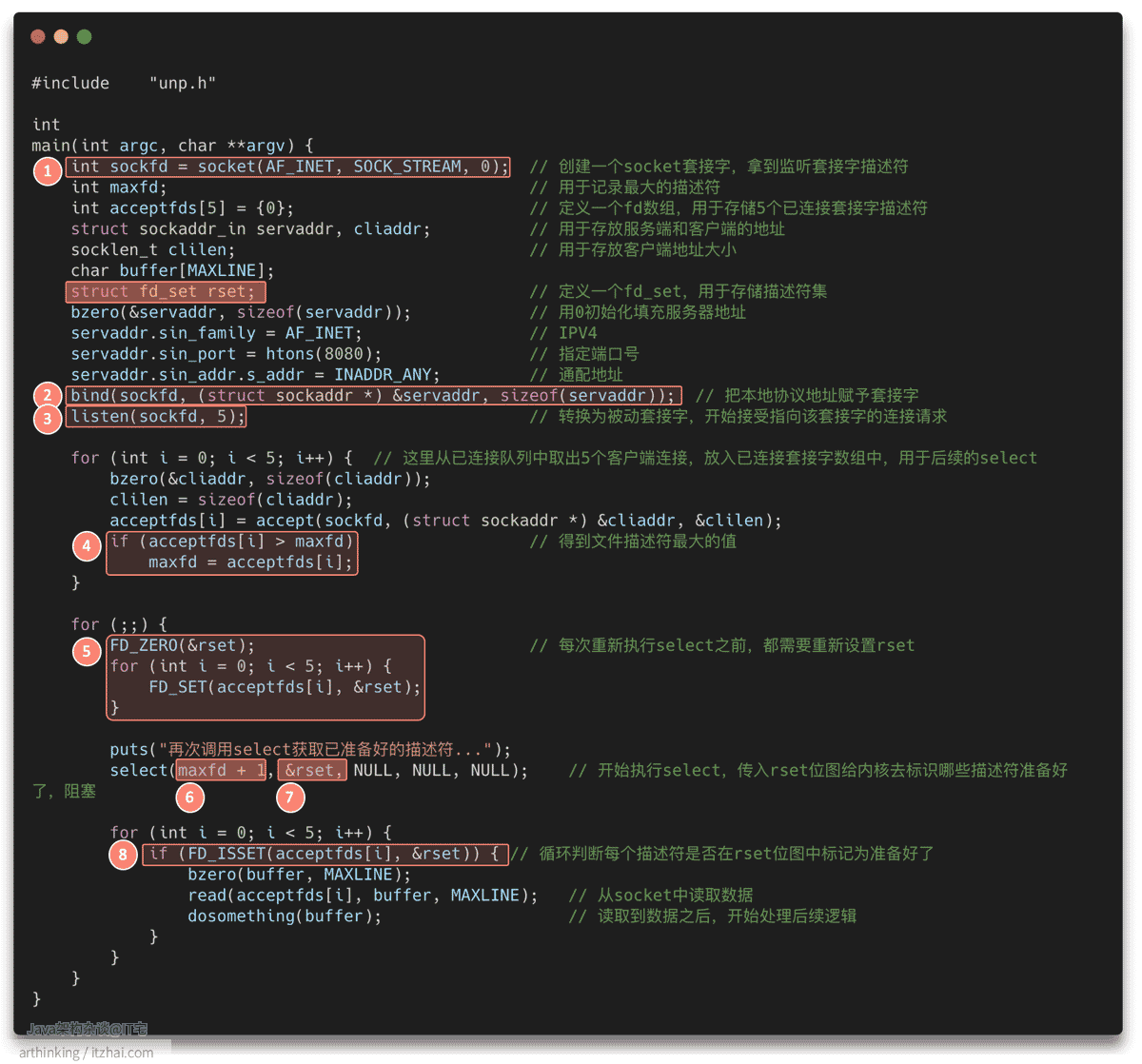Image resolution: width=1142 pixels, height=1064 pixels.
Task: Click the comment '// 用于存放客户端地址大小'
Action: 633,250
